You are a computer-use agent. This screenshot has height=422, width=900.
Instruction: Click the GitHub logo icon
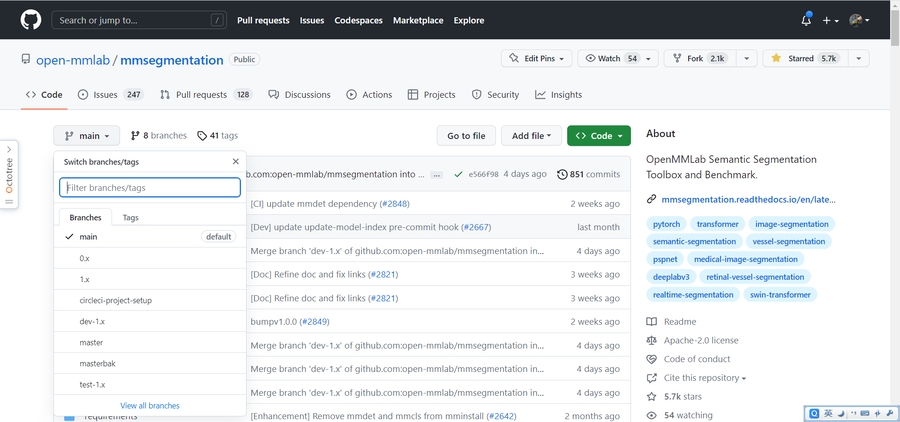[x=30, y=20]
